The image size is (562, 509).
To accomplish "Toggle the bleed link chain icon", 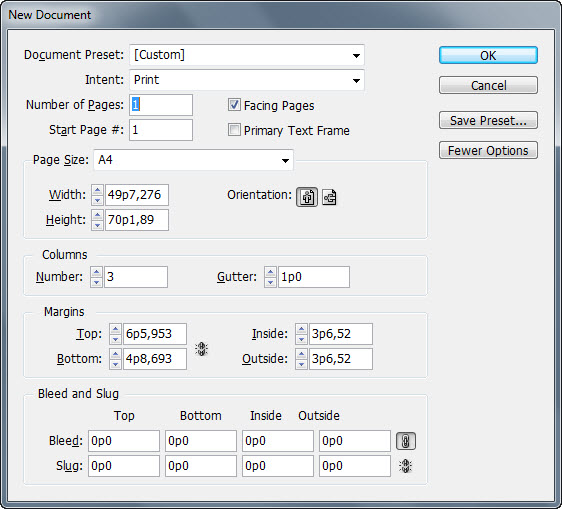I will point(406,441).
